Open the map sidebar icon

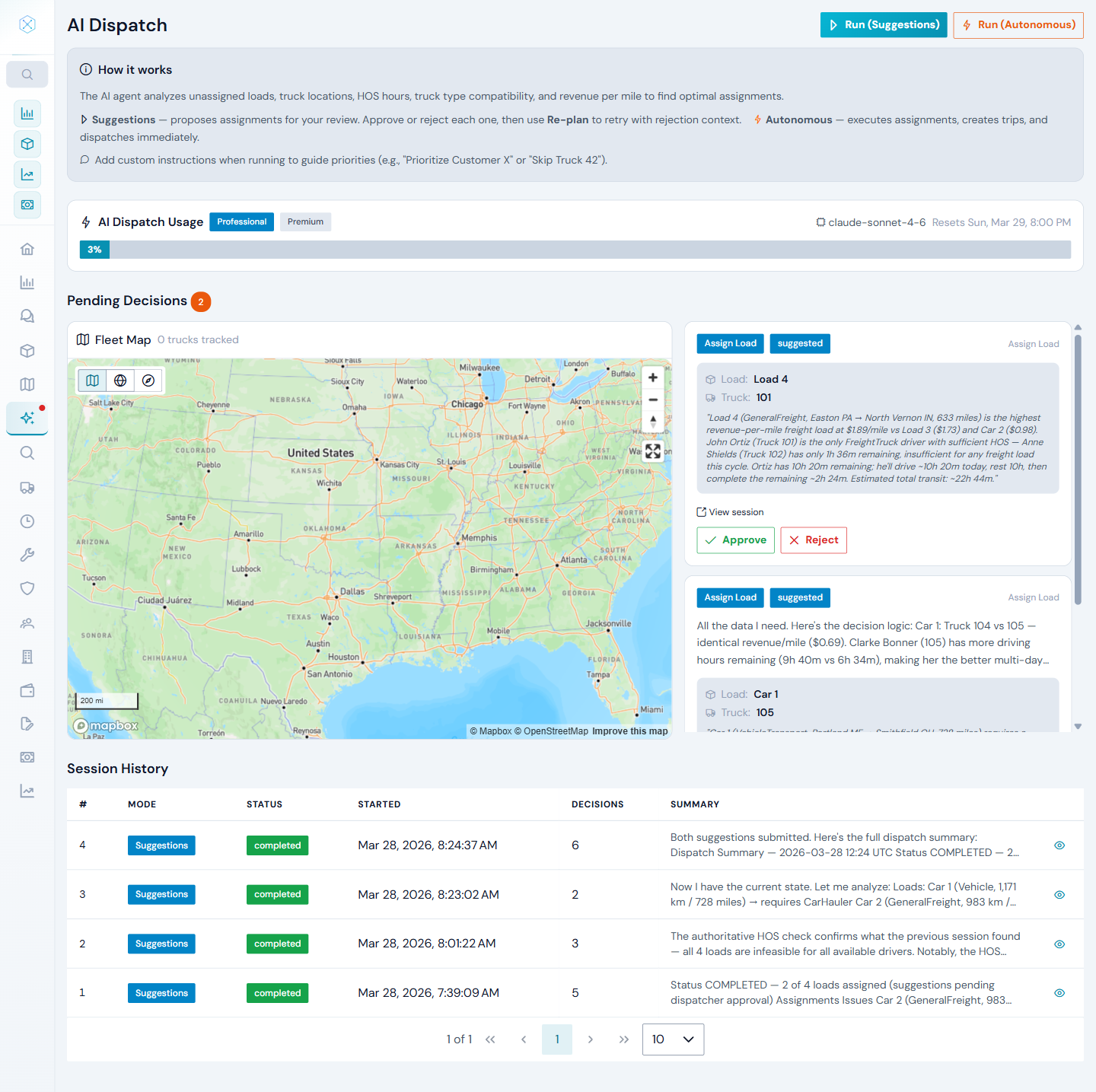pyautogui.click(x=27, y=384)
